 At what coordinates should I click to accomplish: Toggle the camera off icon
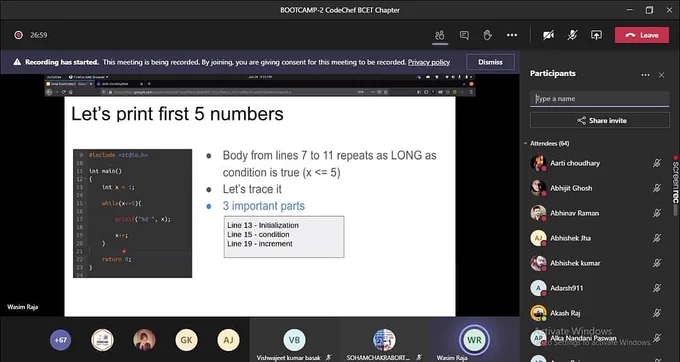coord(548,35)
